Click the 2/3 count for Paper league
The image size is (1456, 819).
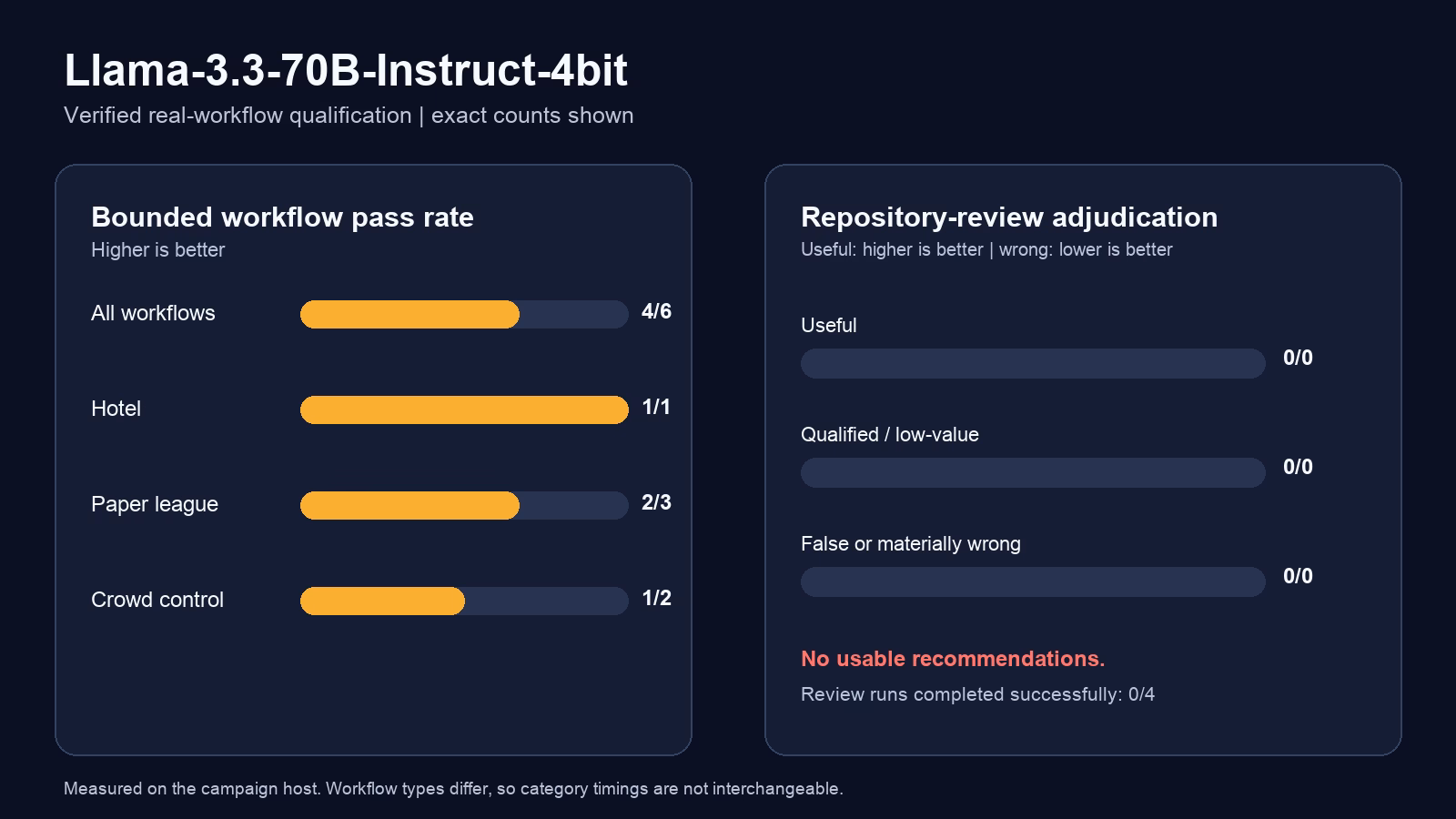click(x=656, y=502)
